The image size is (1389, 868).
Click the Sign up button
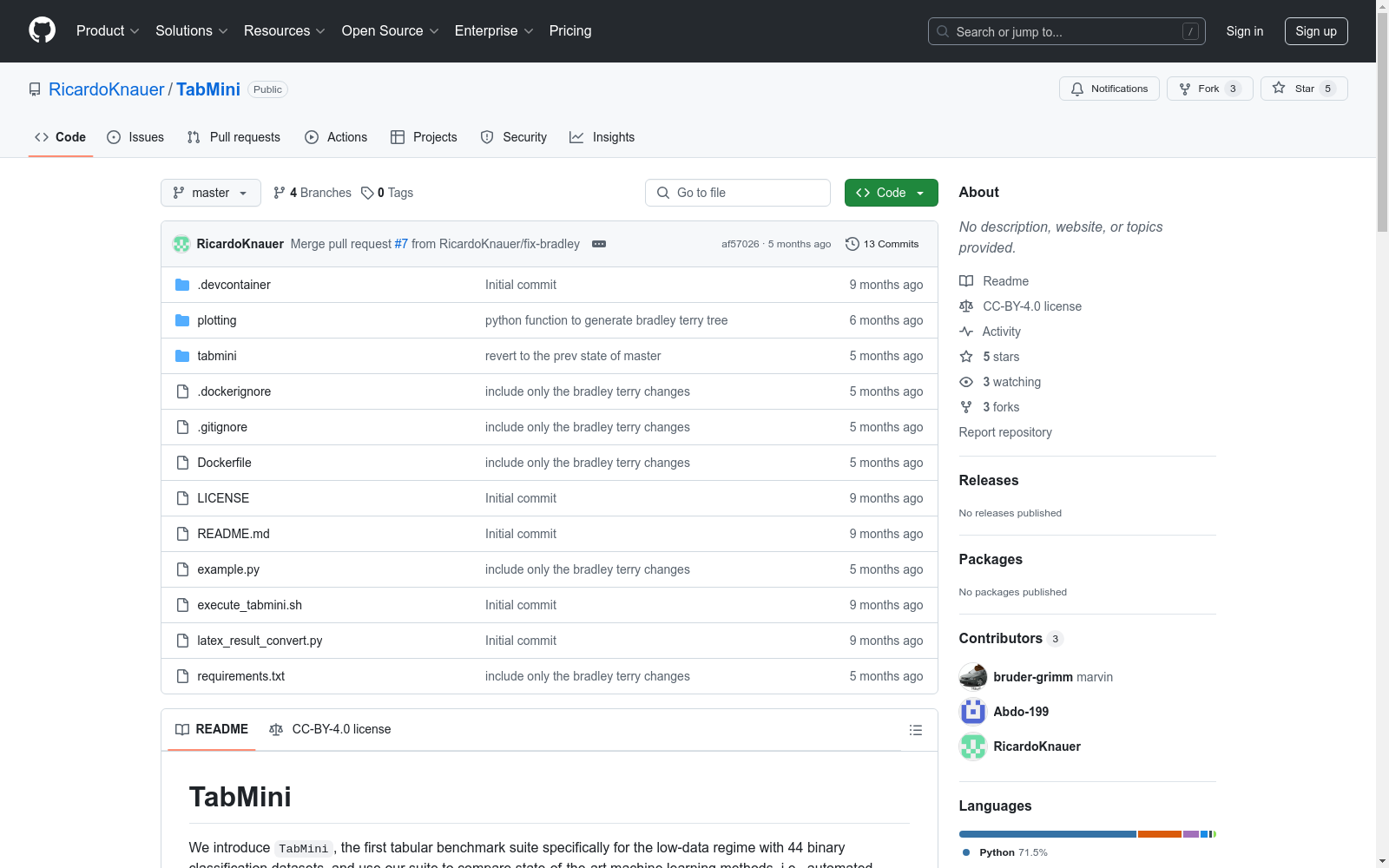click(x=1316, y=31)
